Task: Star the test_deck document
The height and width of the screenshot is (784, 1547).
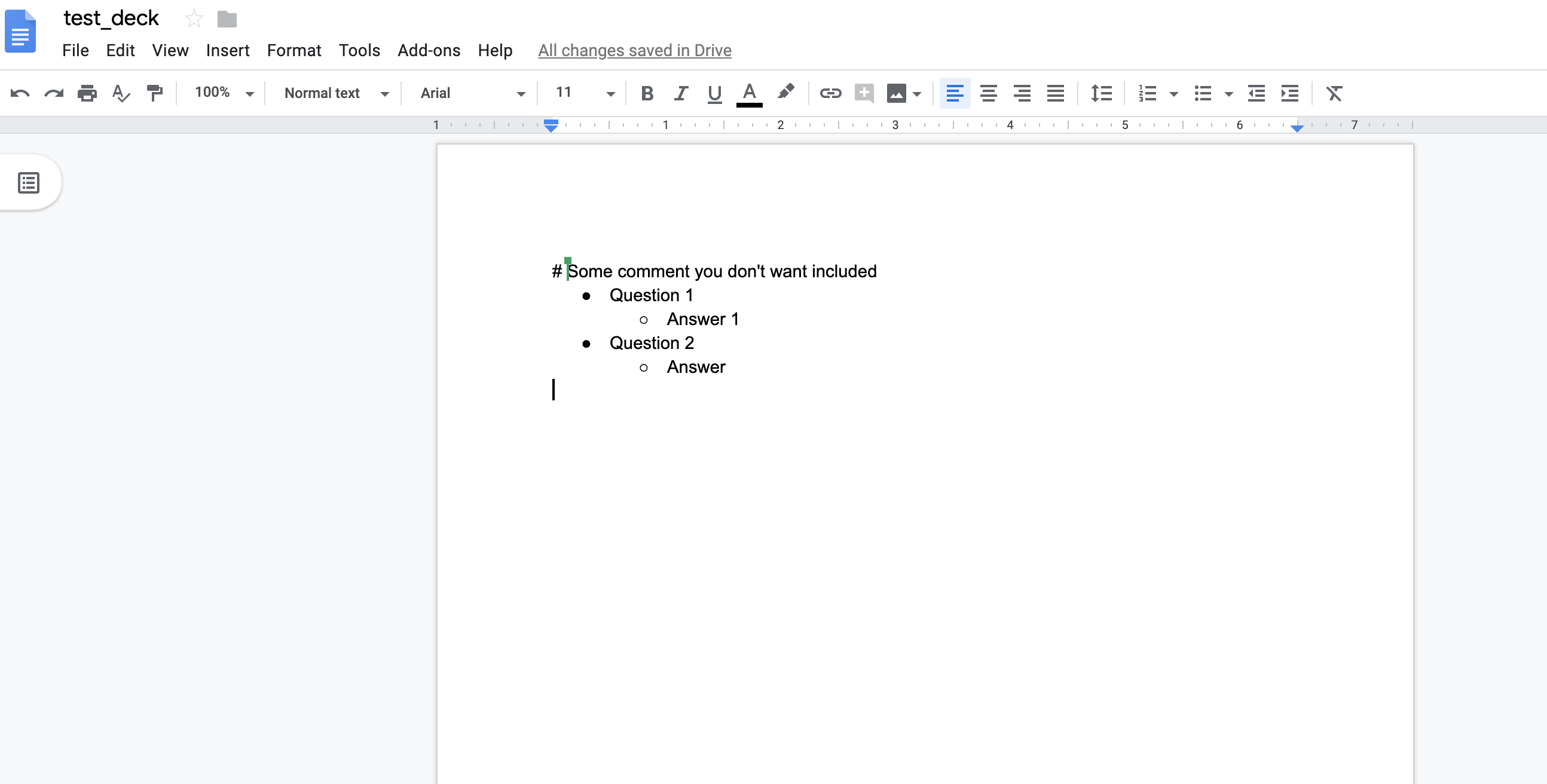Action: pyautogui.click(x=194, y=19)
